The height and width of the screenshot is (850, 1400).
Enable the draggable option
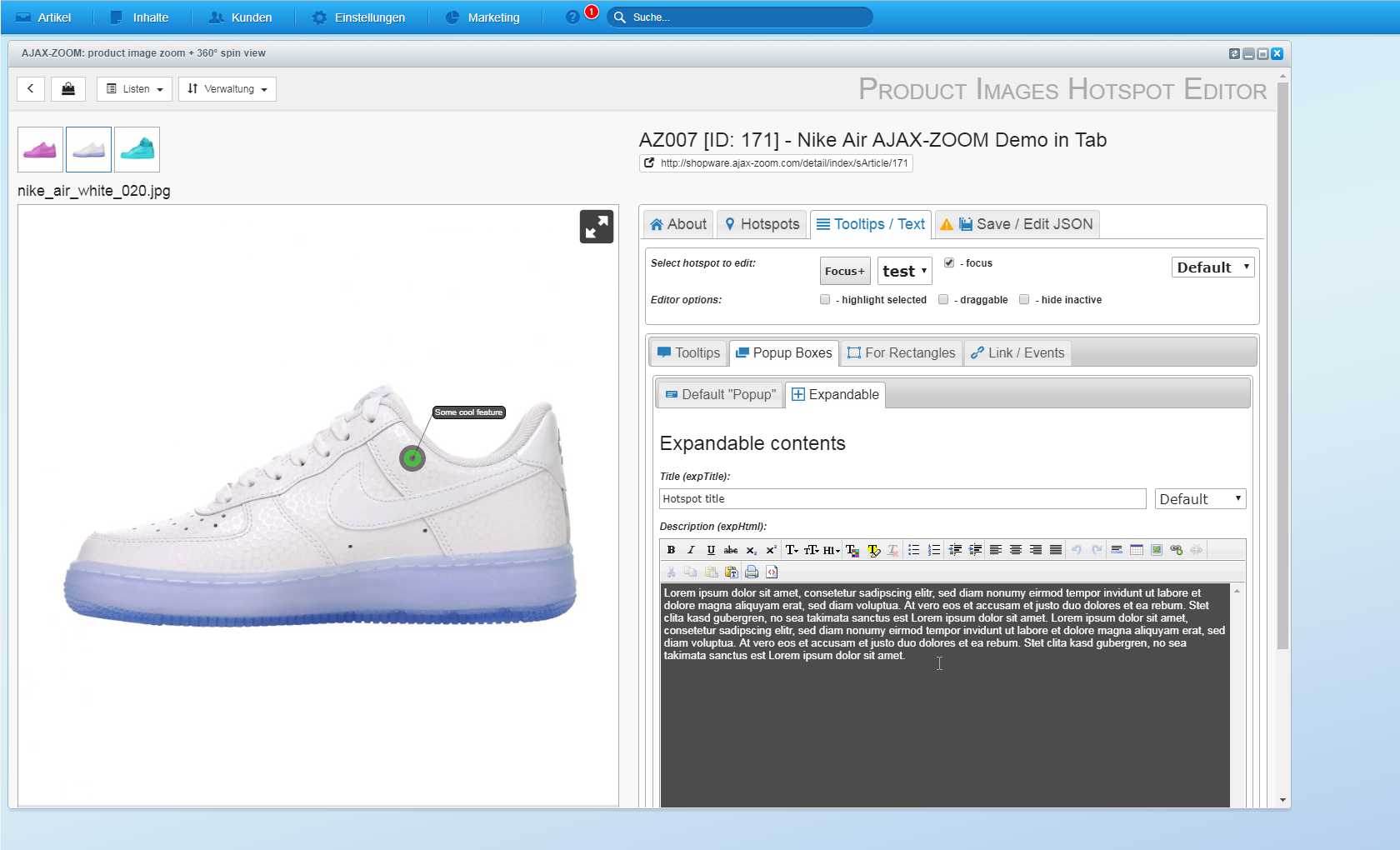pos(943,299)
